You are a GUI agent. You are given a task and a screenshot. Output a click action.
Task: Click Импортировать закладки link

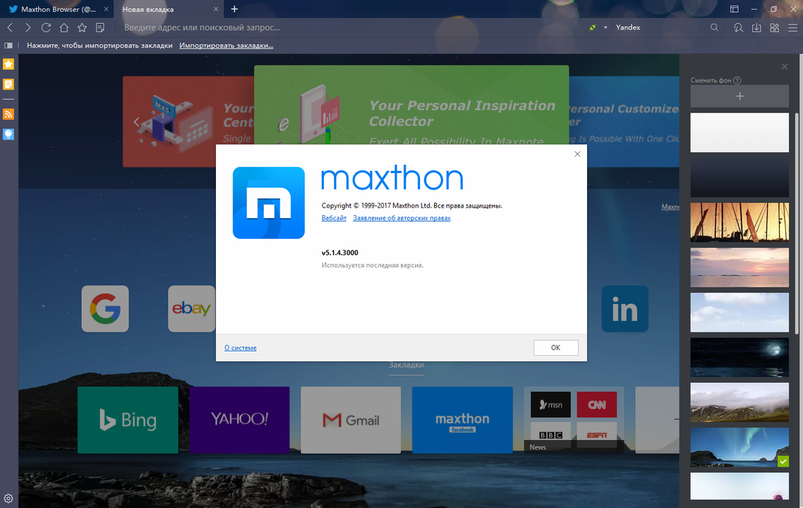tap(226, 46)
